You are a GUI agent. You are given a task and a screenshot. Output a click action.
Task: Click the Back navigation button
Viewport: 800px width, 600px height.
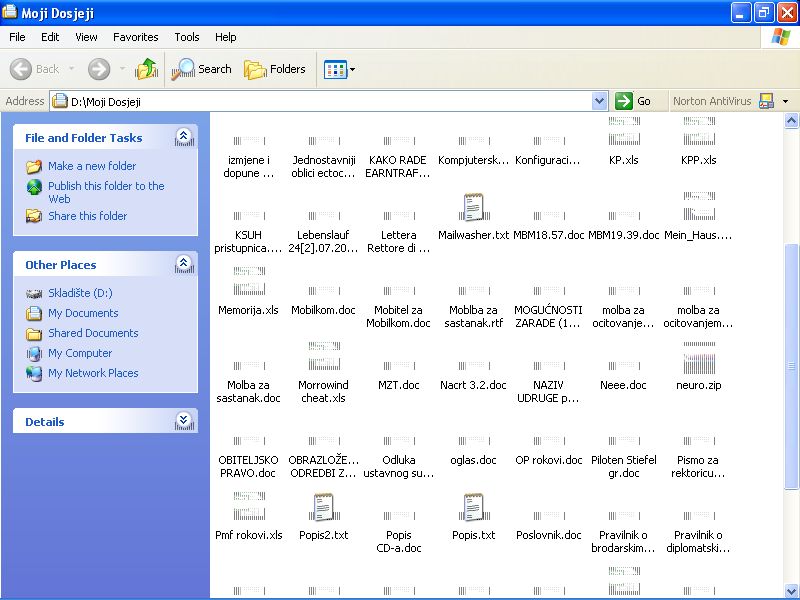pos(36,69)
